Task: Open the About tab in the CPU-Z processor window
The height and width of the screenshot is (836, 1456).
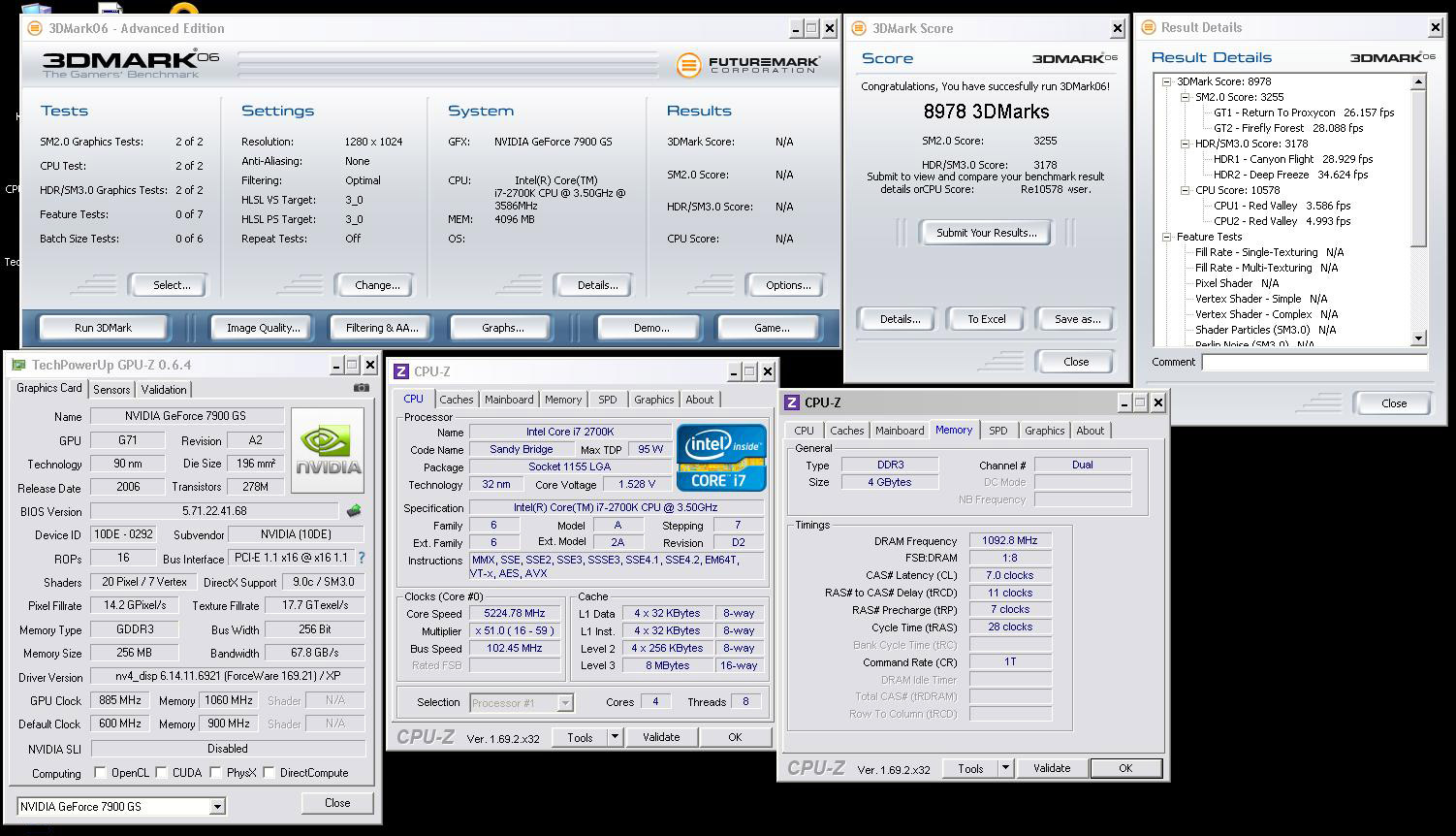Action: 699,400
